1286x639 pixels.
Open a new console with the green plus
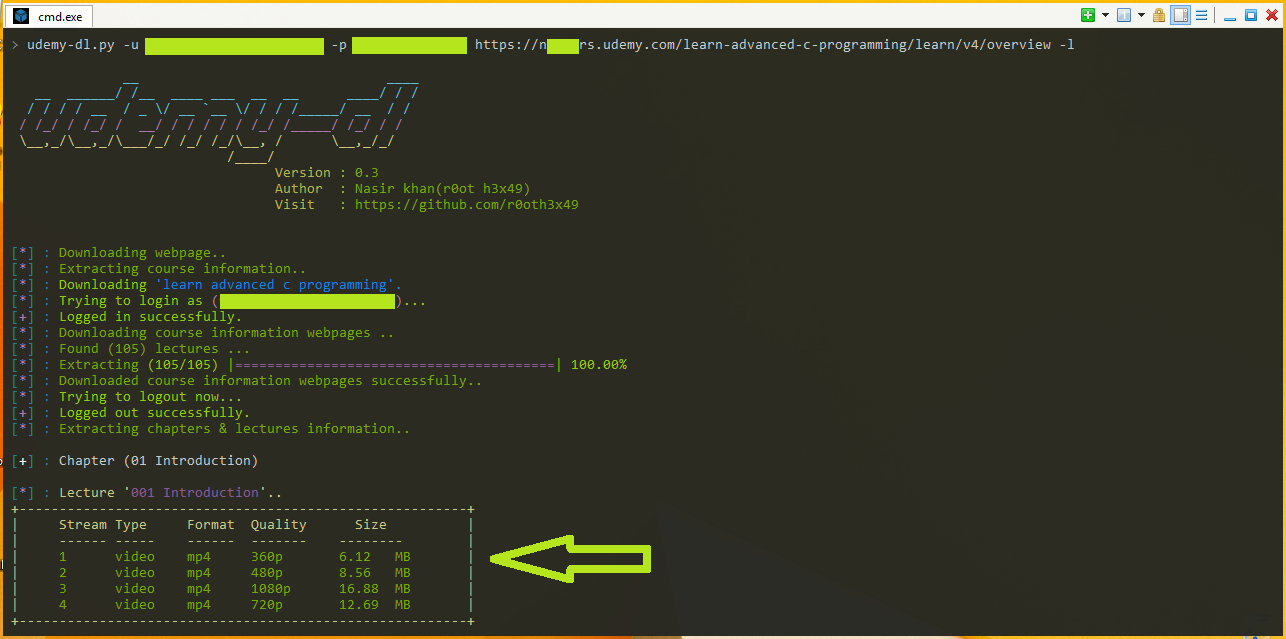tap(1089, 15)
